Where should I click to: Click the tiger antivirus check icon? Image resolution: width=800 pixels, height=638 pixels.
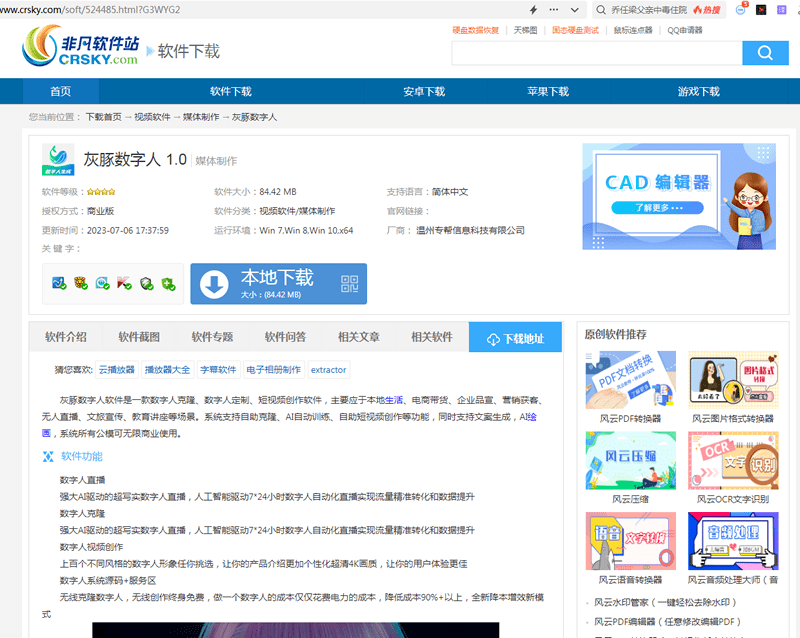point(81,283)
